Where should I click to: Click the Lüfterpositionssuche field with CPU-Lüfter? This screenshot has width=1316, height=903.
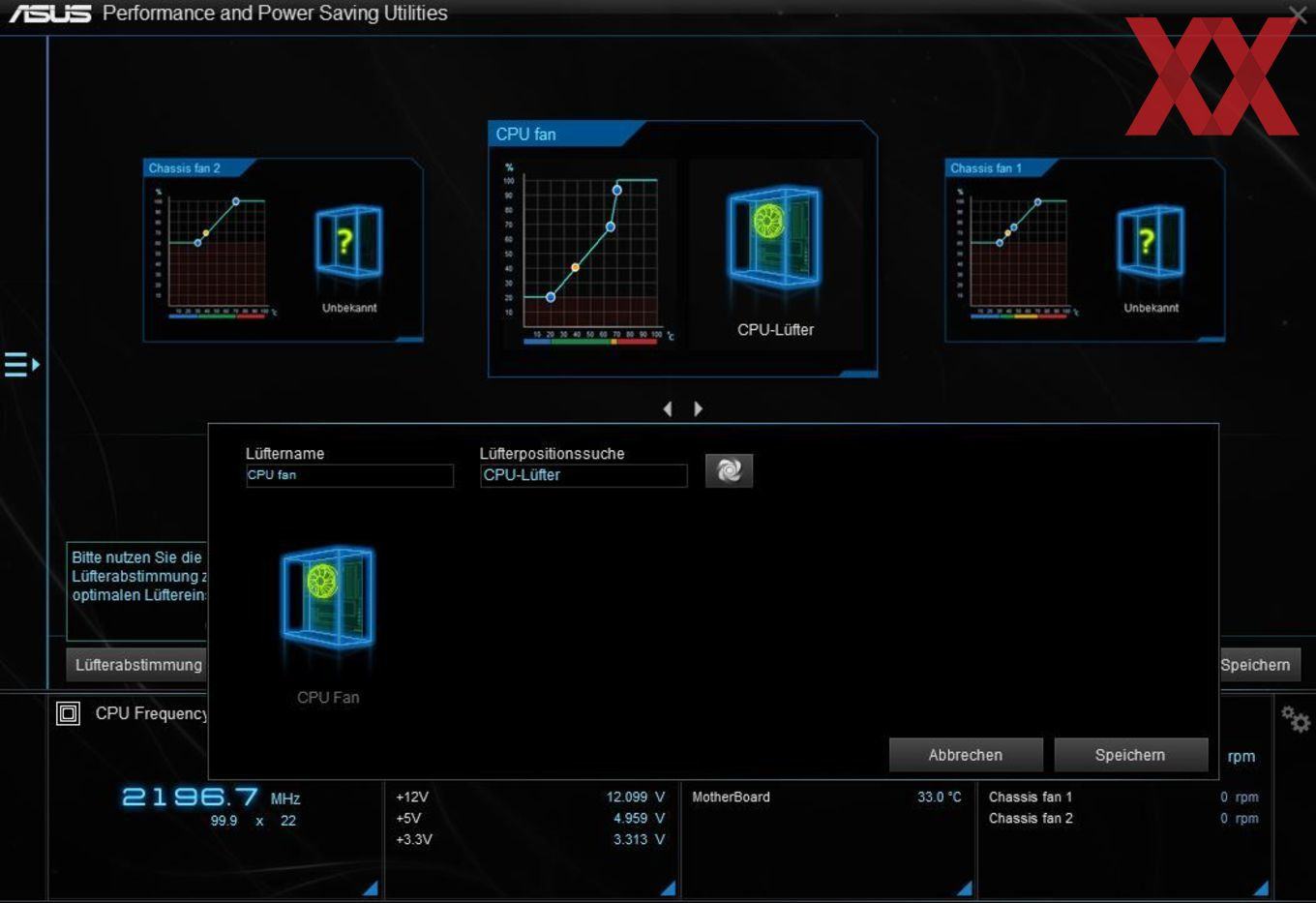[583, 475]
